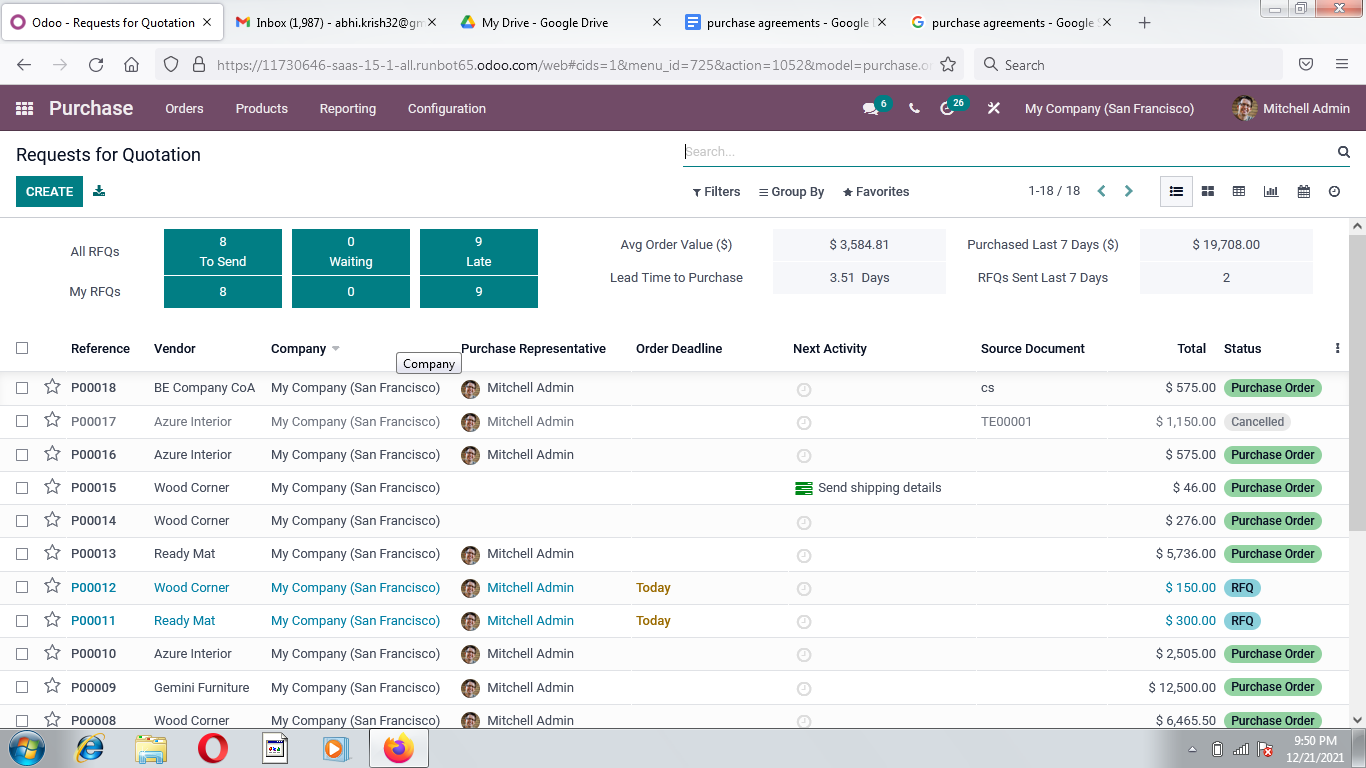Image resolution: width=1366 pixels, height=768 pixels.
Task: Open the Odoo apps grid menu
Action: pos(25,108)
